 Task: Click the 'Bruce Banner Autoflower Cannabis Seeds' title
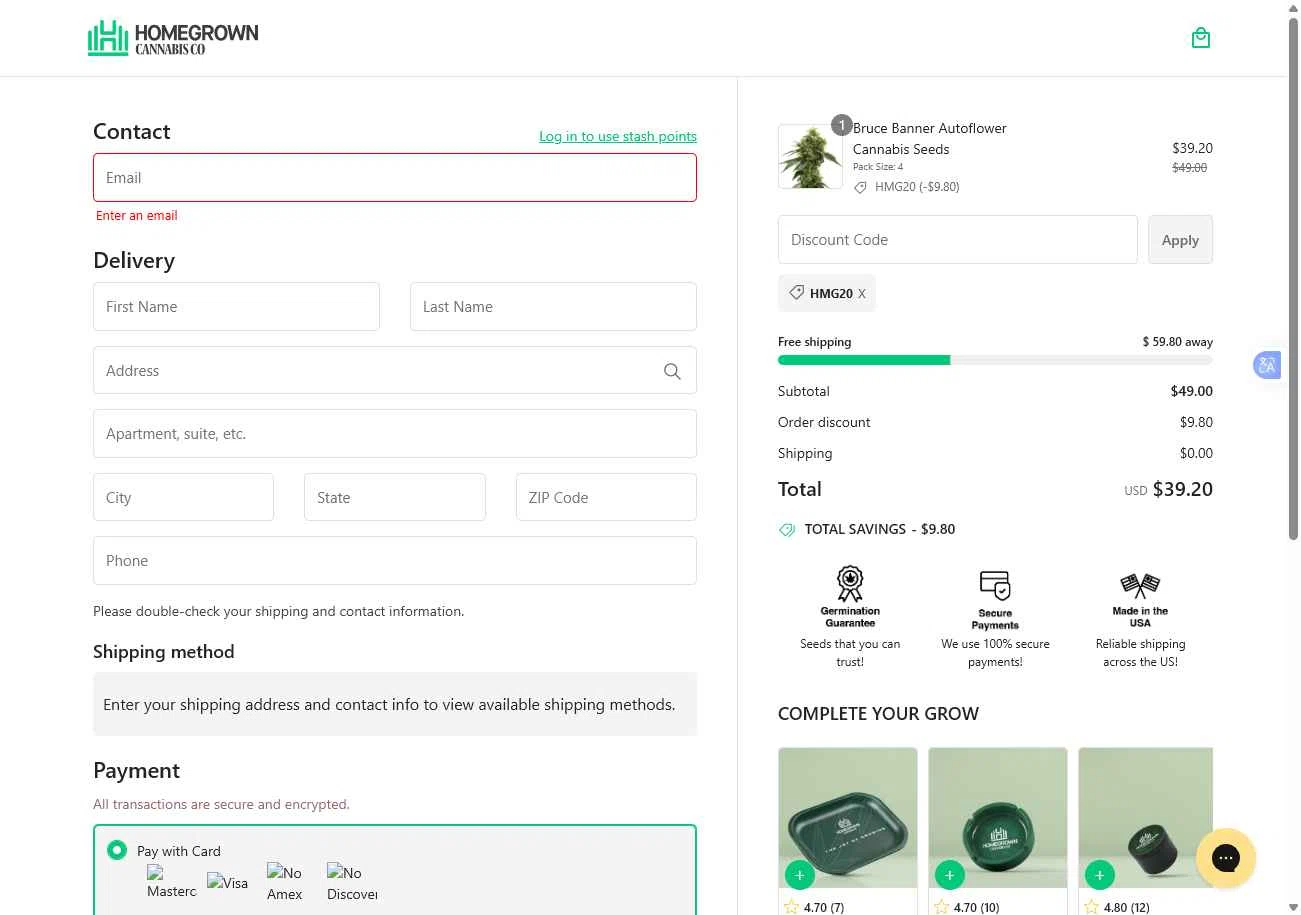[x=930, y=139]
